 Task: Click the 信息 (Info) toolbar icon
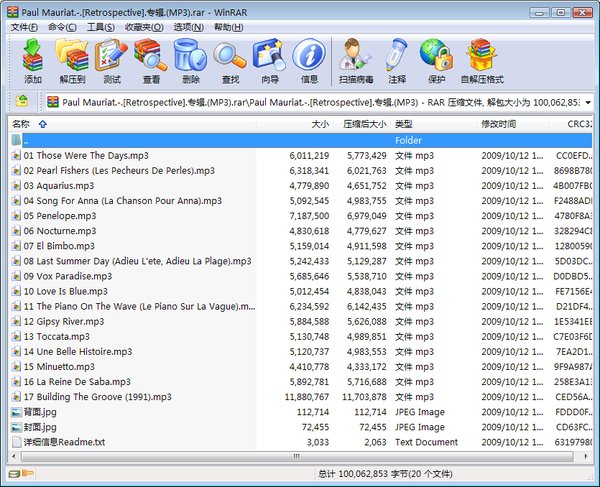tap(309, 55)
